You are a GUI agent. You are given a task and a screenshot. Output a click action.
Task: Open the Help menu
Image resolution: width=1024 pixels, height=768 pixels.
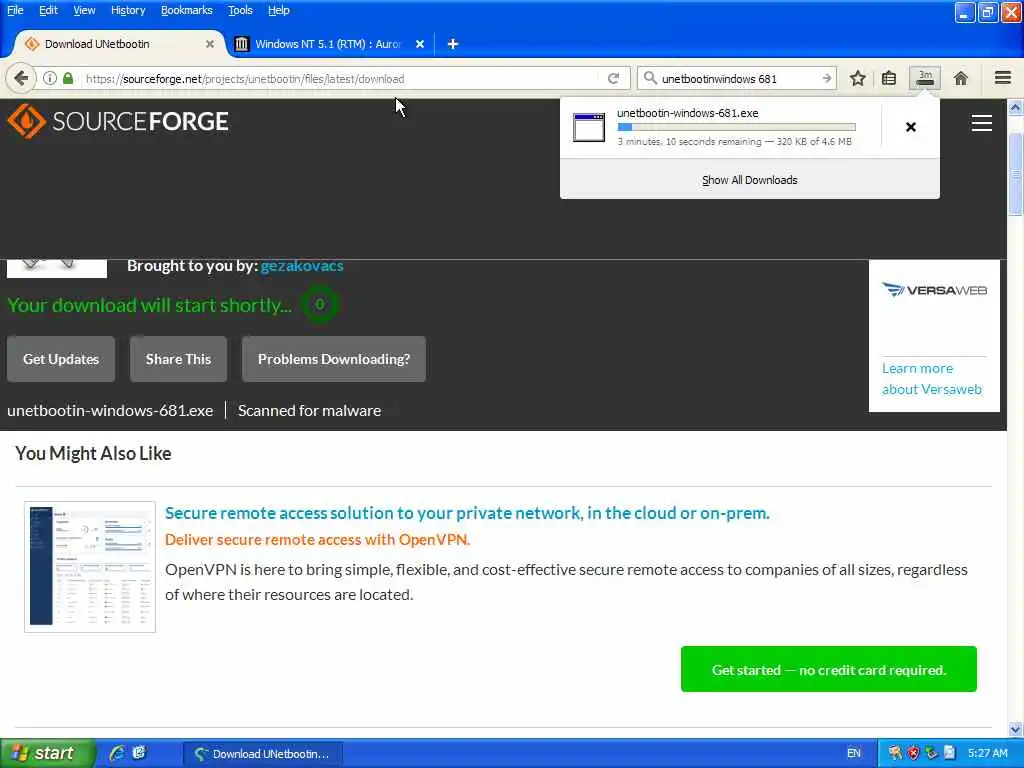(x=279, y=10)
